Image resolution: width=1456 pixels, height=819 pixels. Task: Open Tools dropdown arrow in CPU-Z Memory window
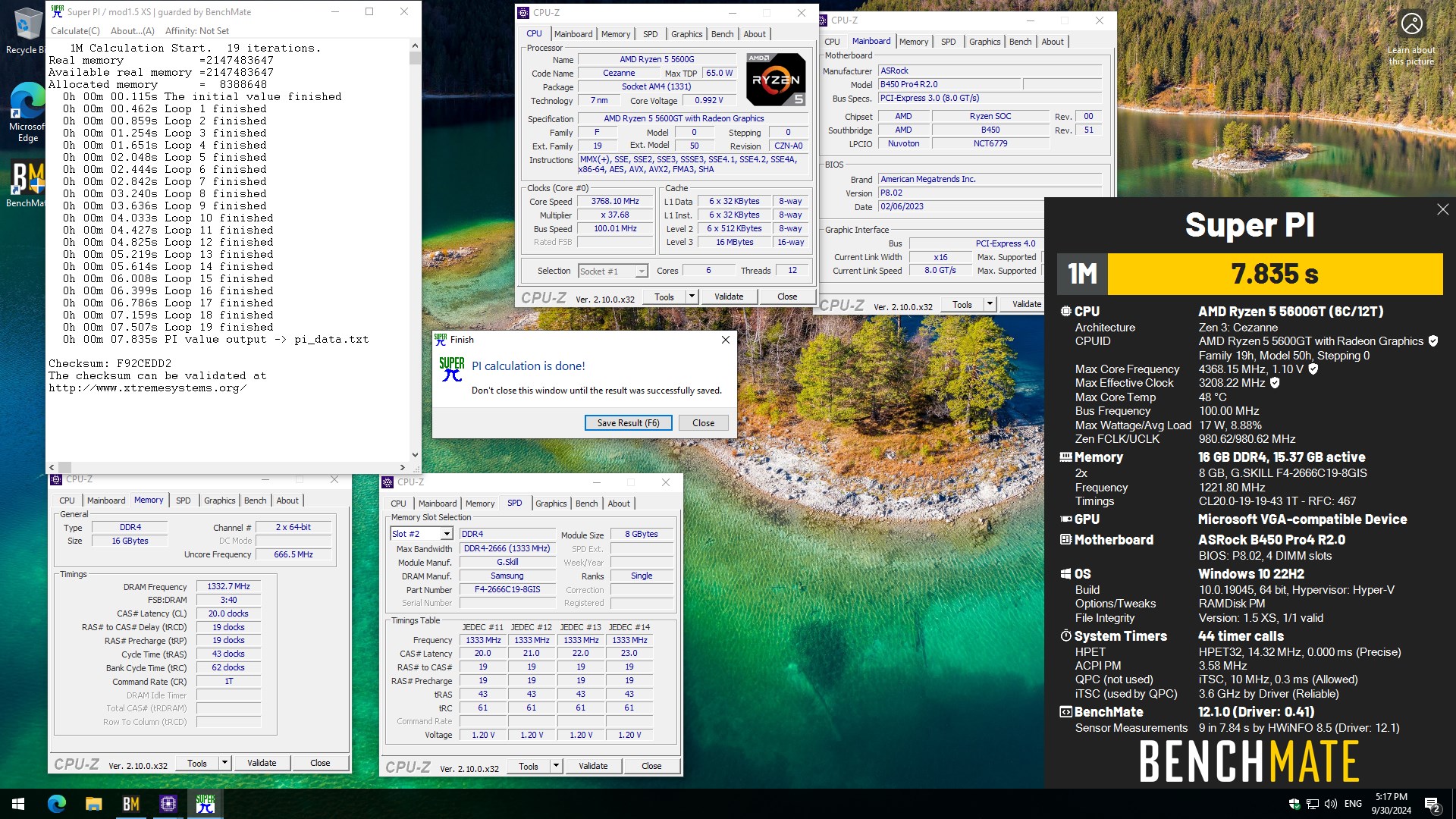point(224,763)
